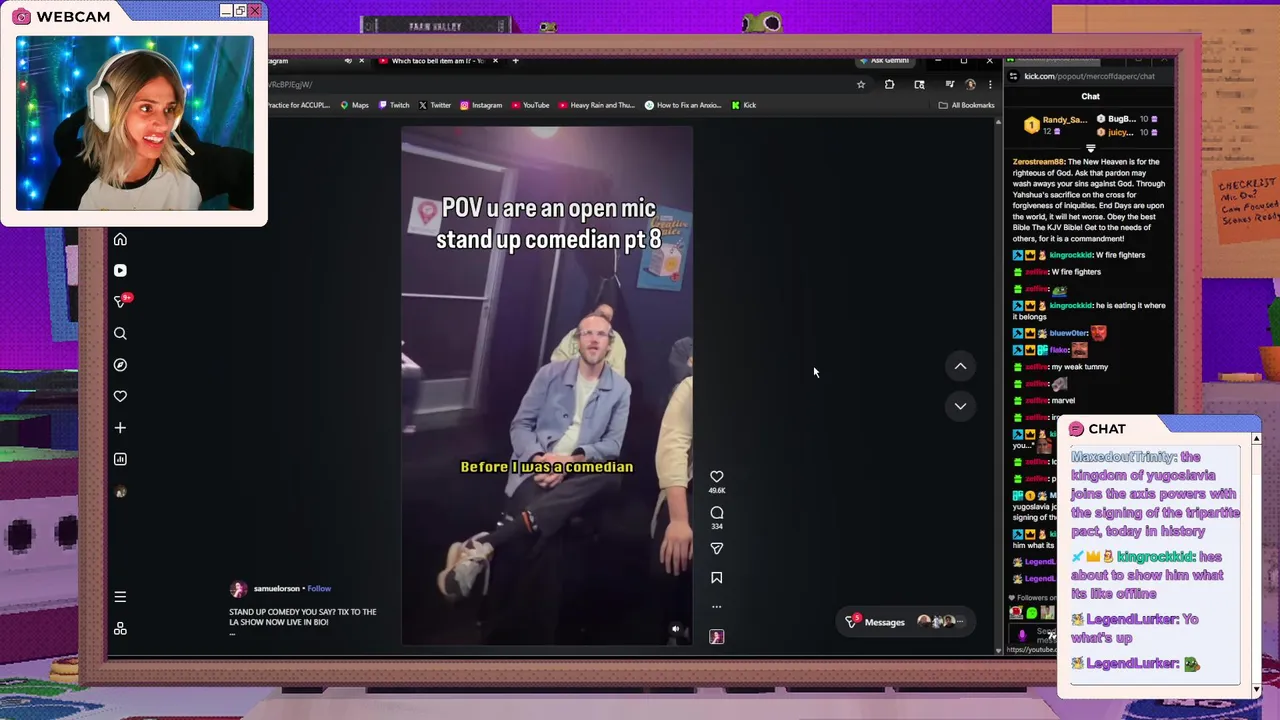Click Ask Gemini button in browser title bar
Viewport: 1280px width, 720px height.
tap(885, 60)
